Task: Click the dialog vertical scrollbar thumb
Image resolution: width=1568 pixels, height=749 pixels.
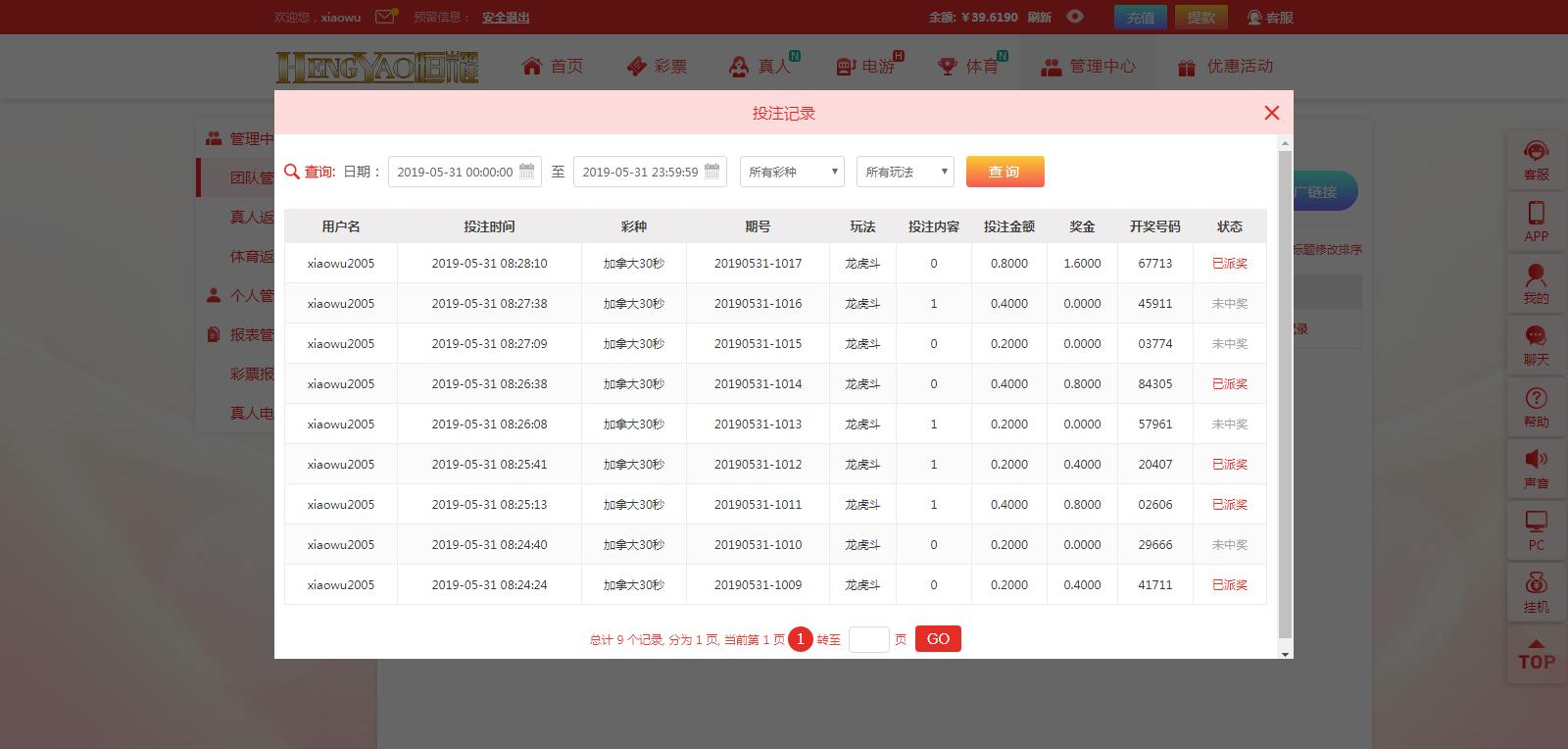Action: (x=1286, y=394)
